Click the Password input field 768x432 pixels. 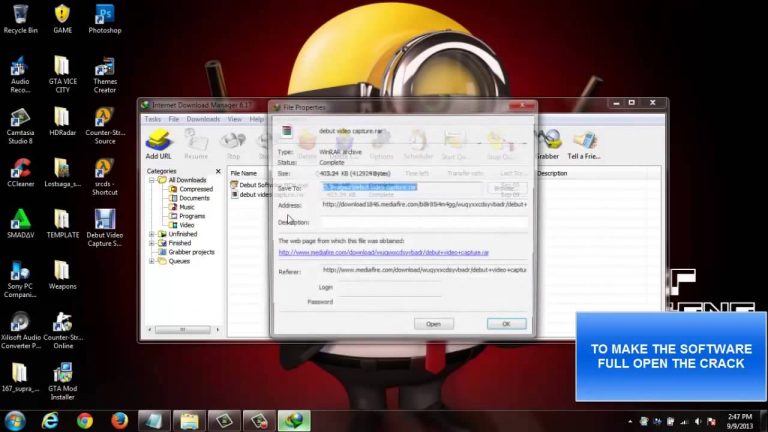(390, 302)
